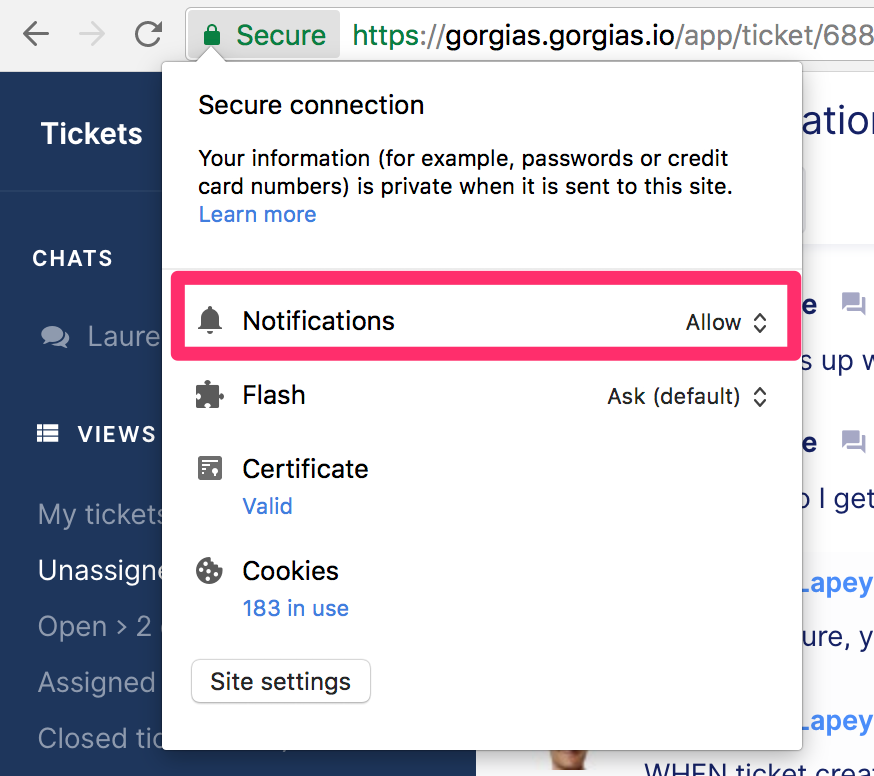Open the Flash Ask (default) dropdown
This screenshot has width=874, height=776.
(687, 397)
